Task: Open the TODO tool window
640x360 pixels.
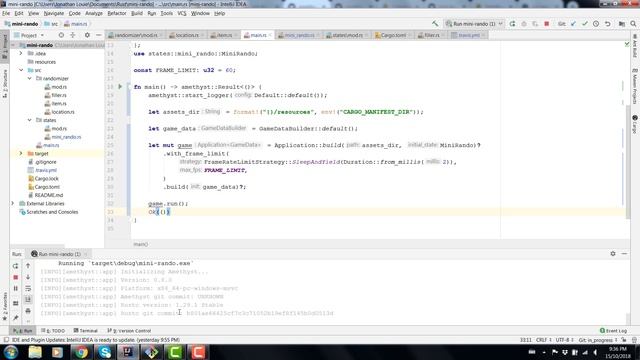Action: tap(53, 331)
